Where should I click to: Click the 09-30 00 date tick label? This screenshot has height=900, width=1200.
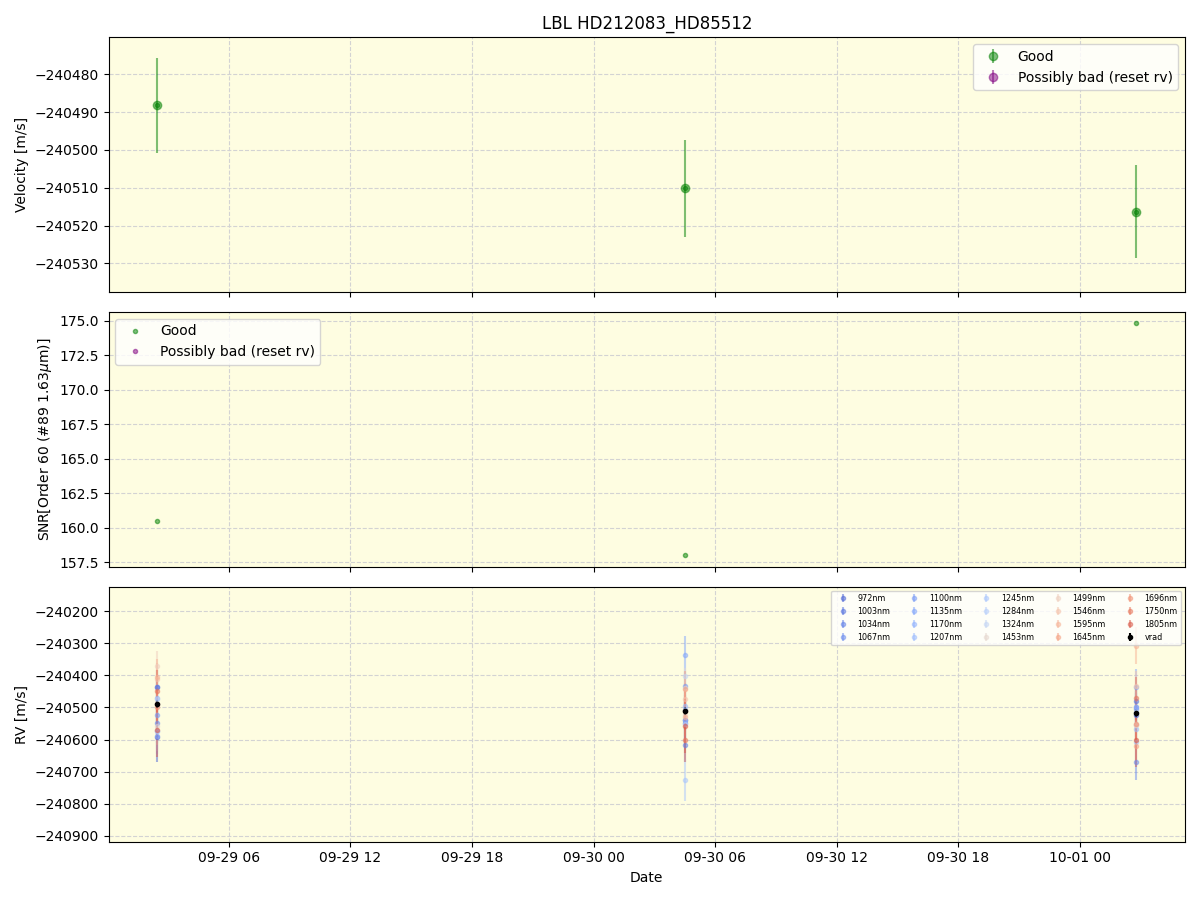(594, 857)
